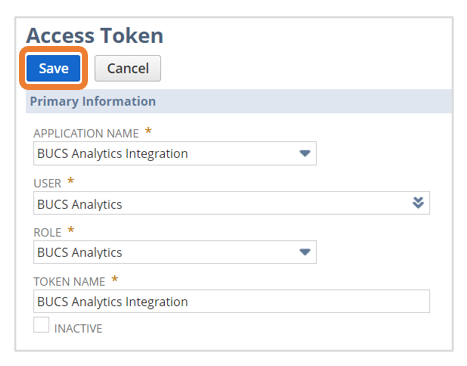Click the double-chevron icon in User field
Viewport: 467px width, 366px height.
pyautogui.click(x=418, y=203)
